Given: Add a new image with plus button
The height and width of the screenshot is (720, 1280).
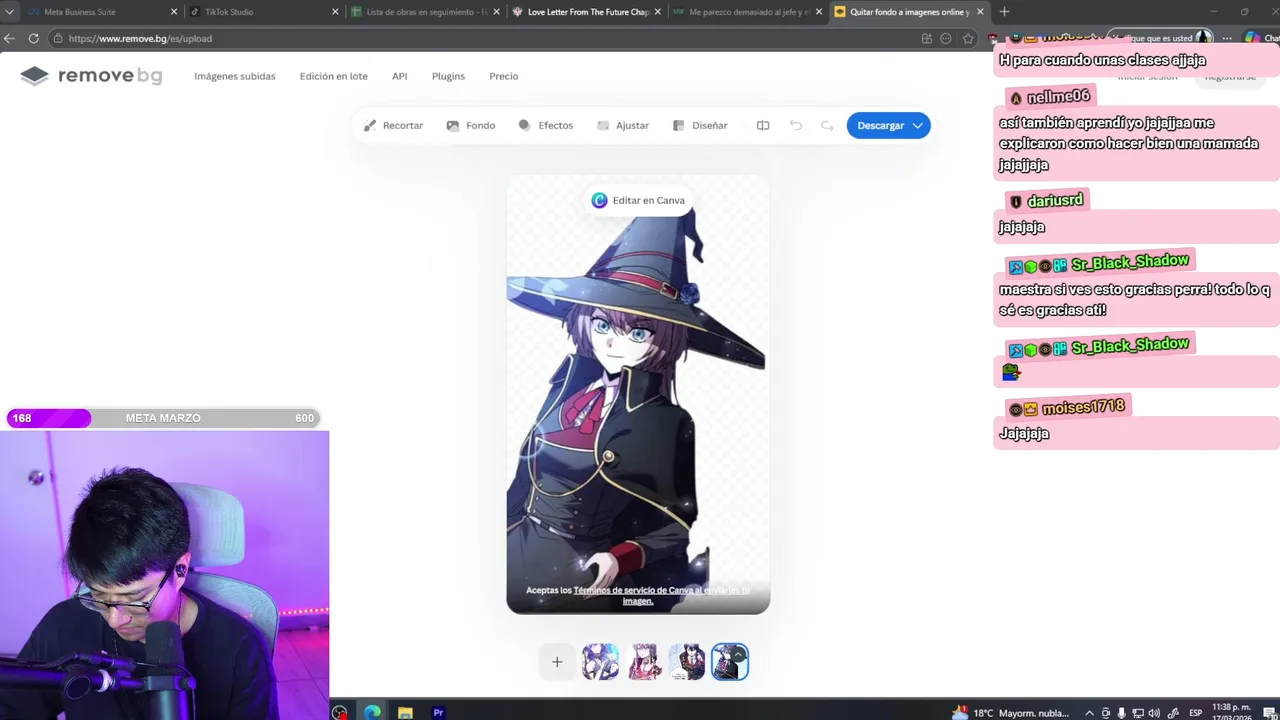Looking at the screenshot, I should coord(557,661).
